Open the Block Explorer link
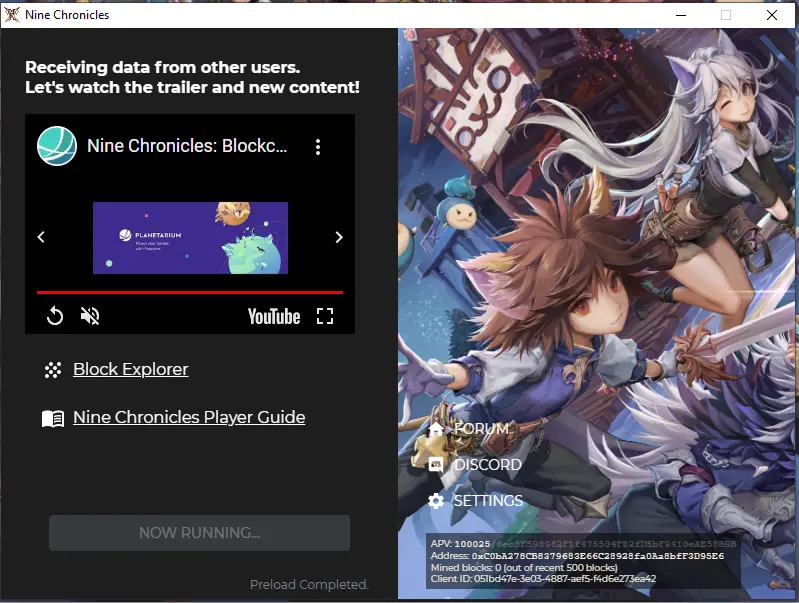 tap(130, 369)
